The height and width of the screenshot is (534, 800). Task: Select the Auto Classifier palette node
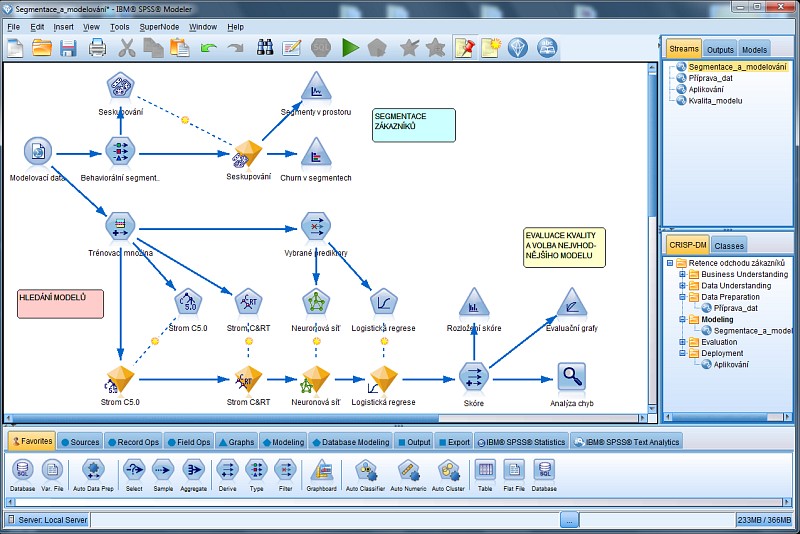click(366, 470)
